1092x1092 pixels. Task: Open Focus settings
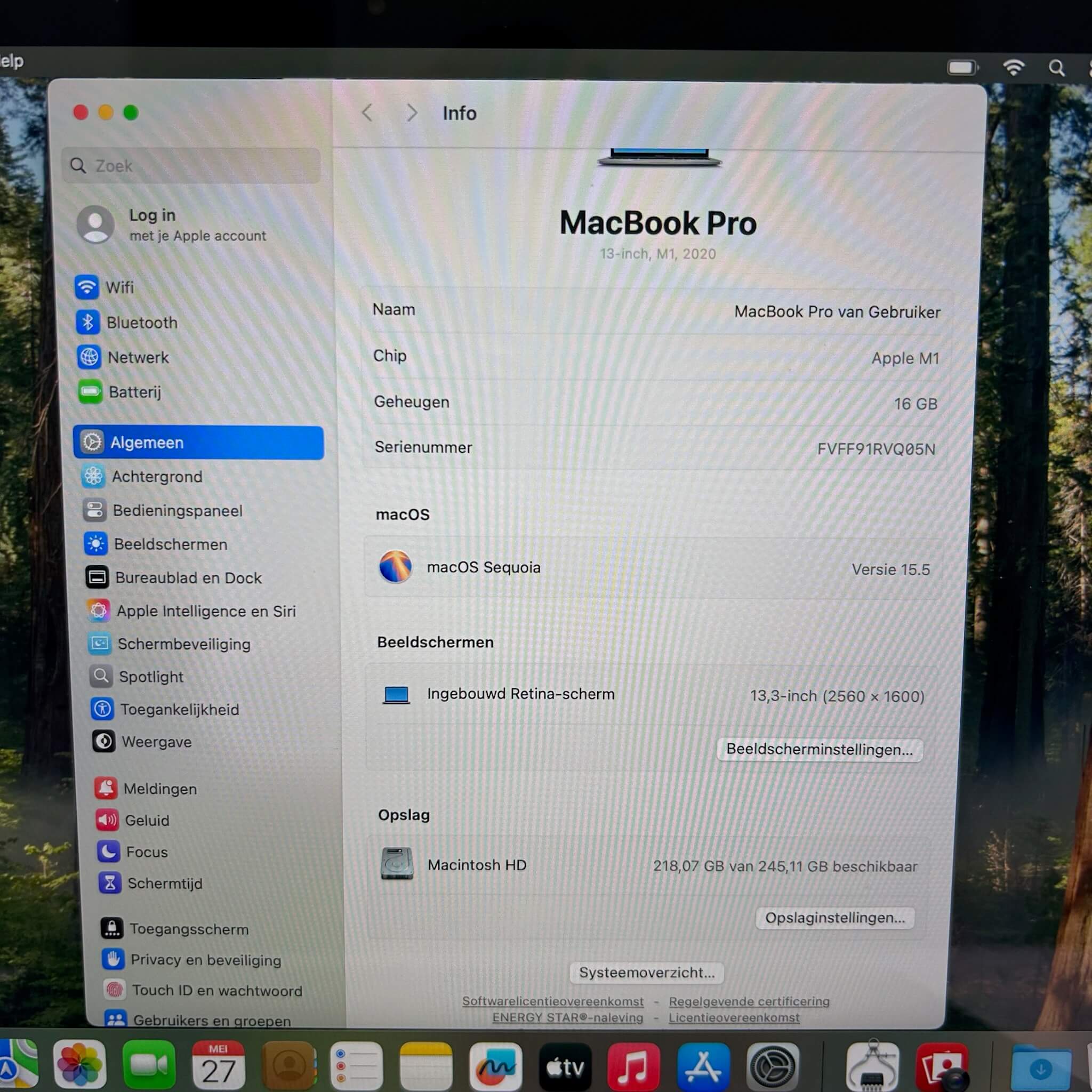click(133, 852)
